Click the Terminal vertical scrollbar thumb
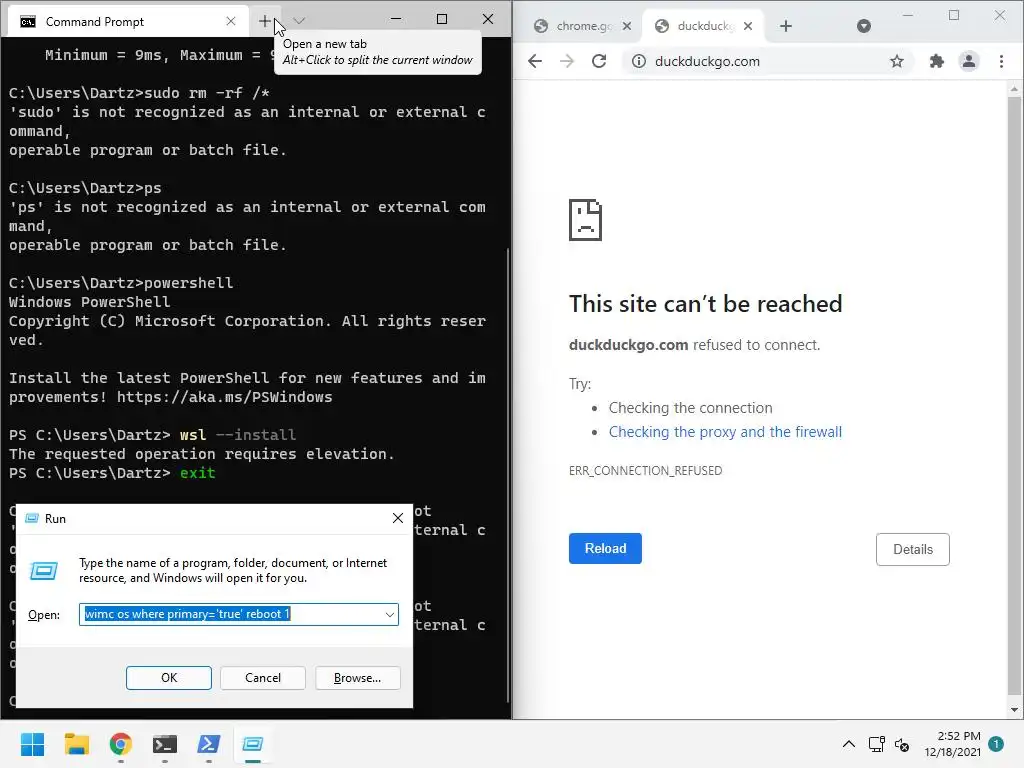 508,475
